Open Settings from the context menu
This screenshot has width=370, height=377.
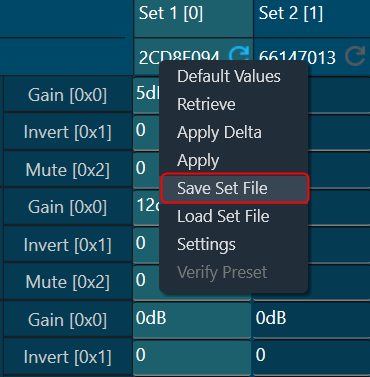point(206,244)
